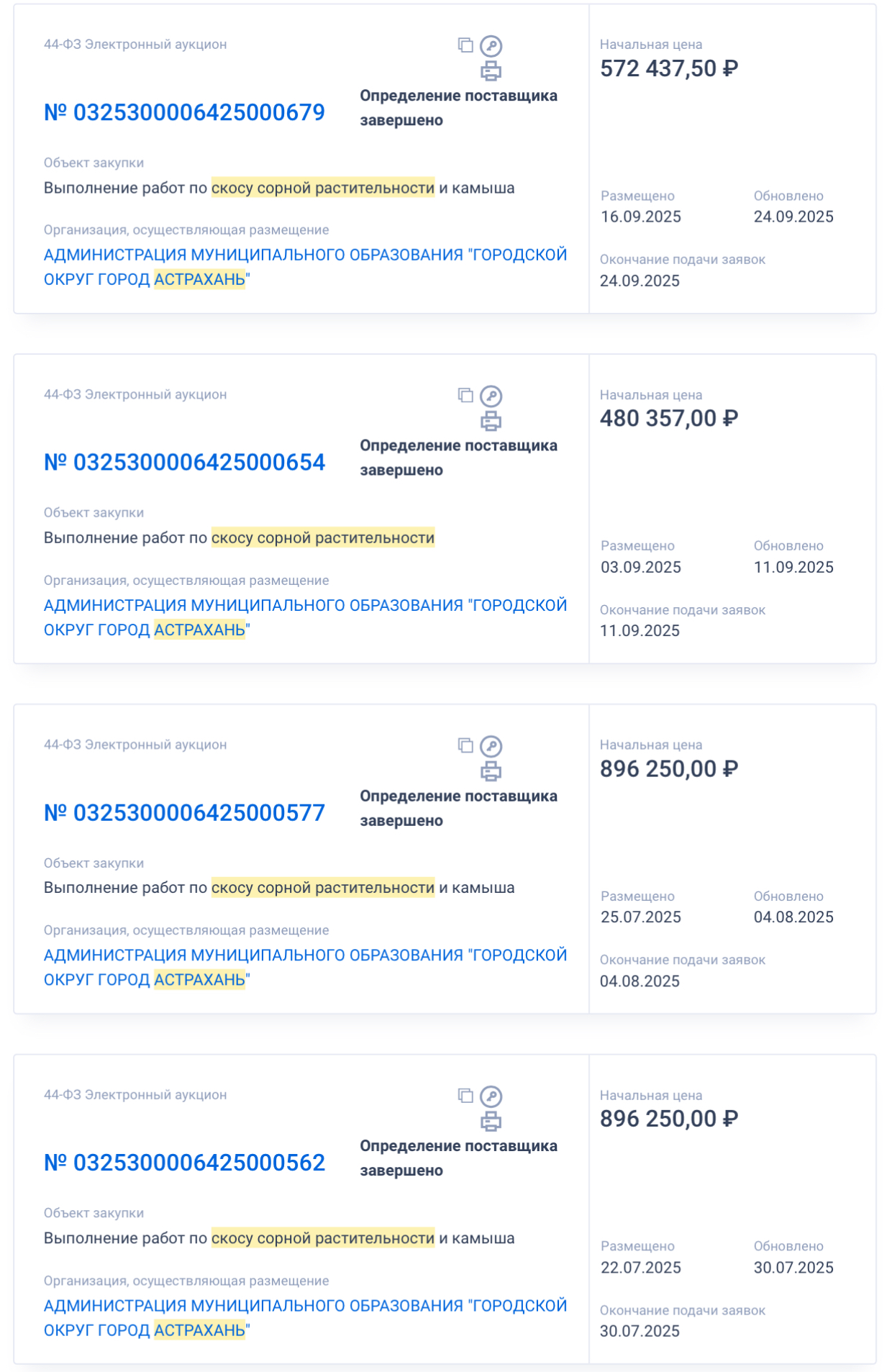This screenshot has width=887, height=1372.
Task: Click the documents icon for auction 0325300006425000679
Action: [x=465, y=45]
